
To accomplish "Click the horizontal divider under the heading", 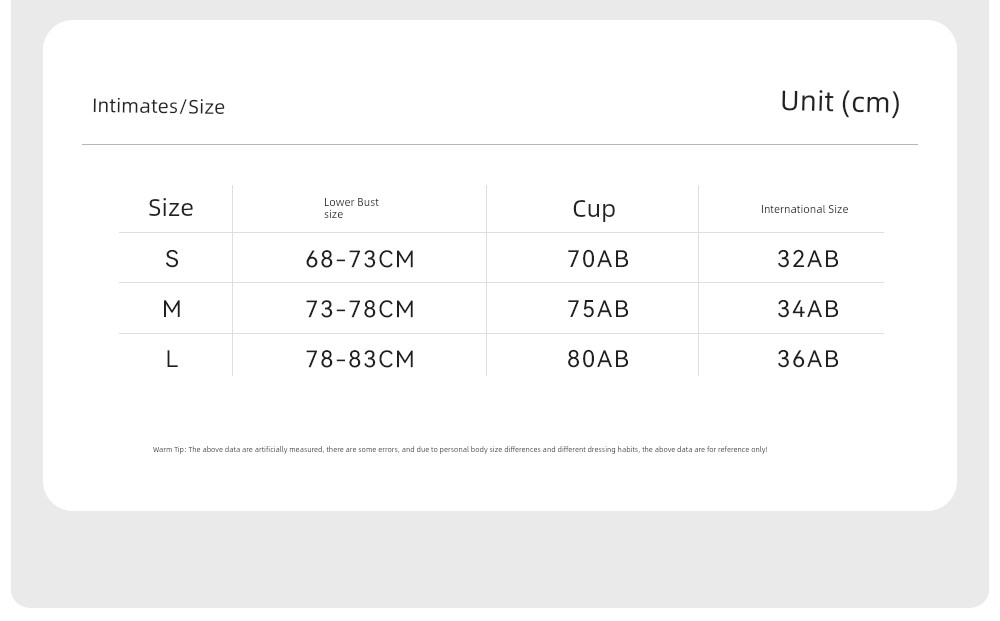I will pos(500,145).
